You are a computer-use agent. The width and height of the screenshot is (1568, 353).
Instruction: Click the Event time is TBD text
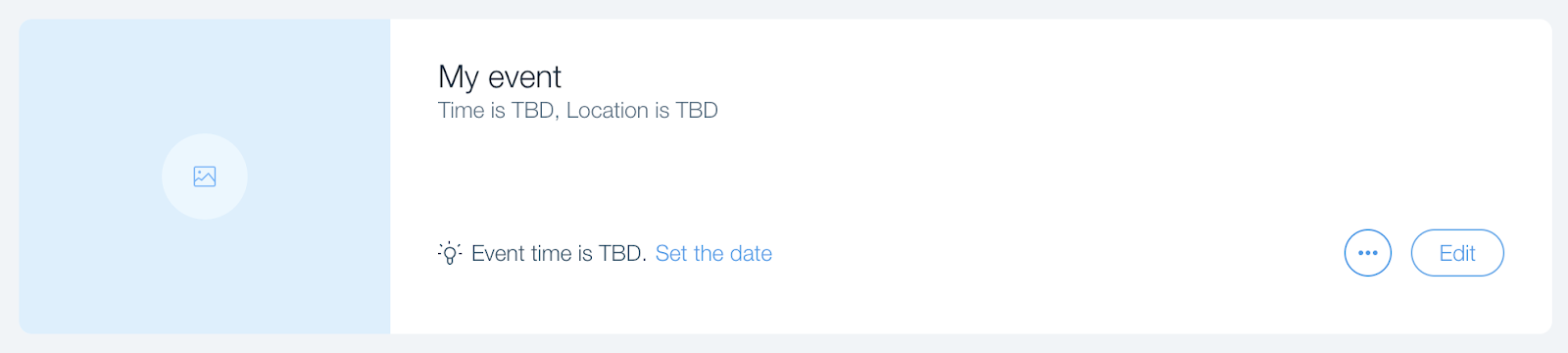point(559,253)
